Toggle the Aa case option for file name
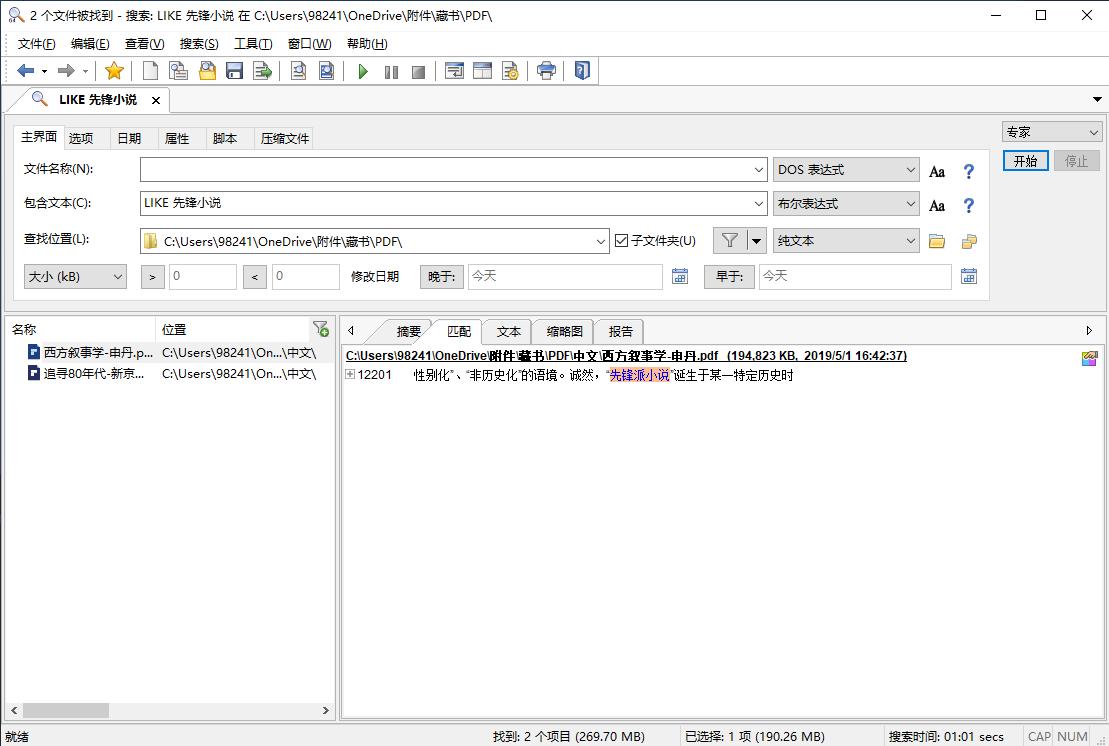The image size is (1109, 746). [x=937, y=172]
